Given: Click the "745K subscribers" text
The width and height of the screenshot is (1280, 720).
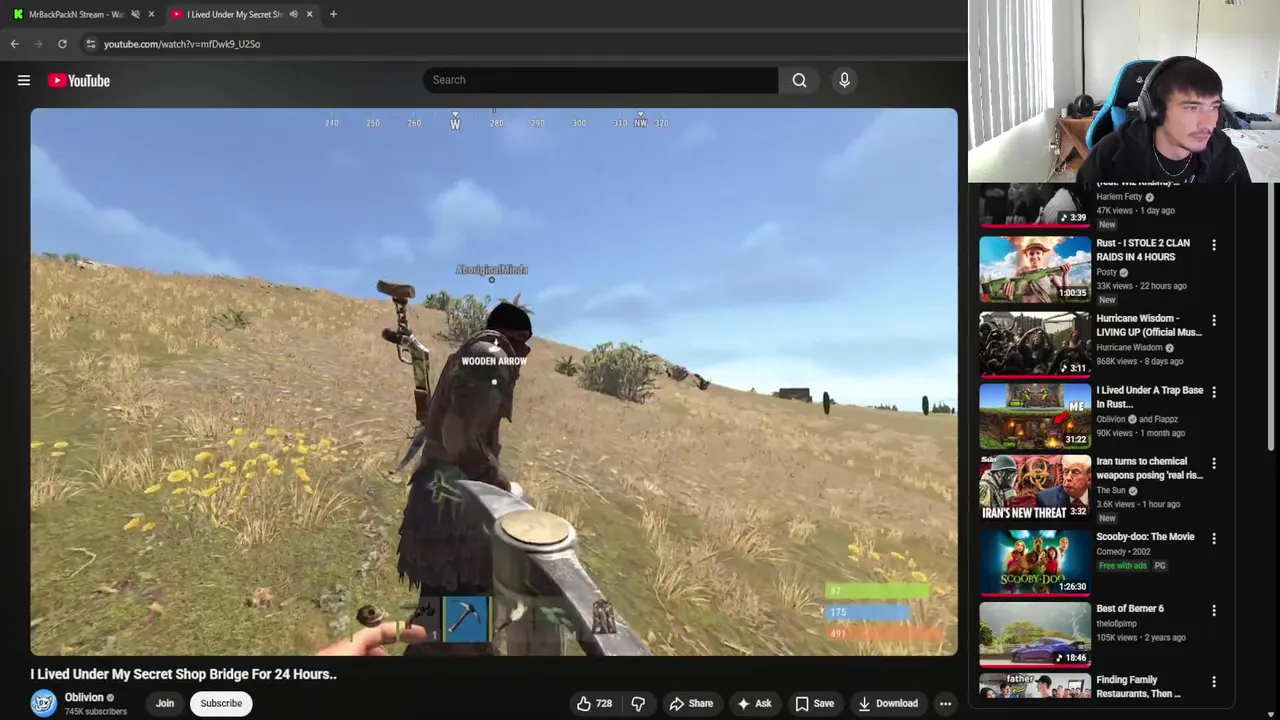Looking at the screenshot, I should click(96, 712).
